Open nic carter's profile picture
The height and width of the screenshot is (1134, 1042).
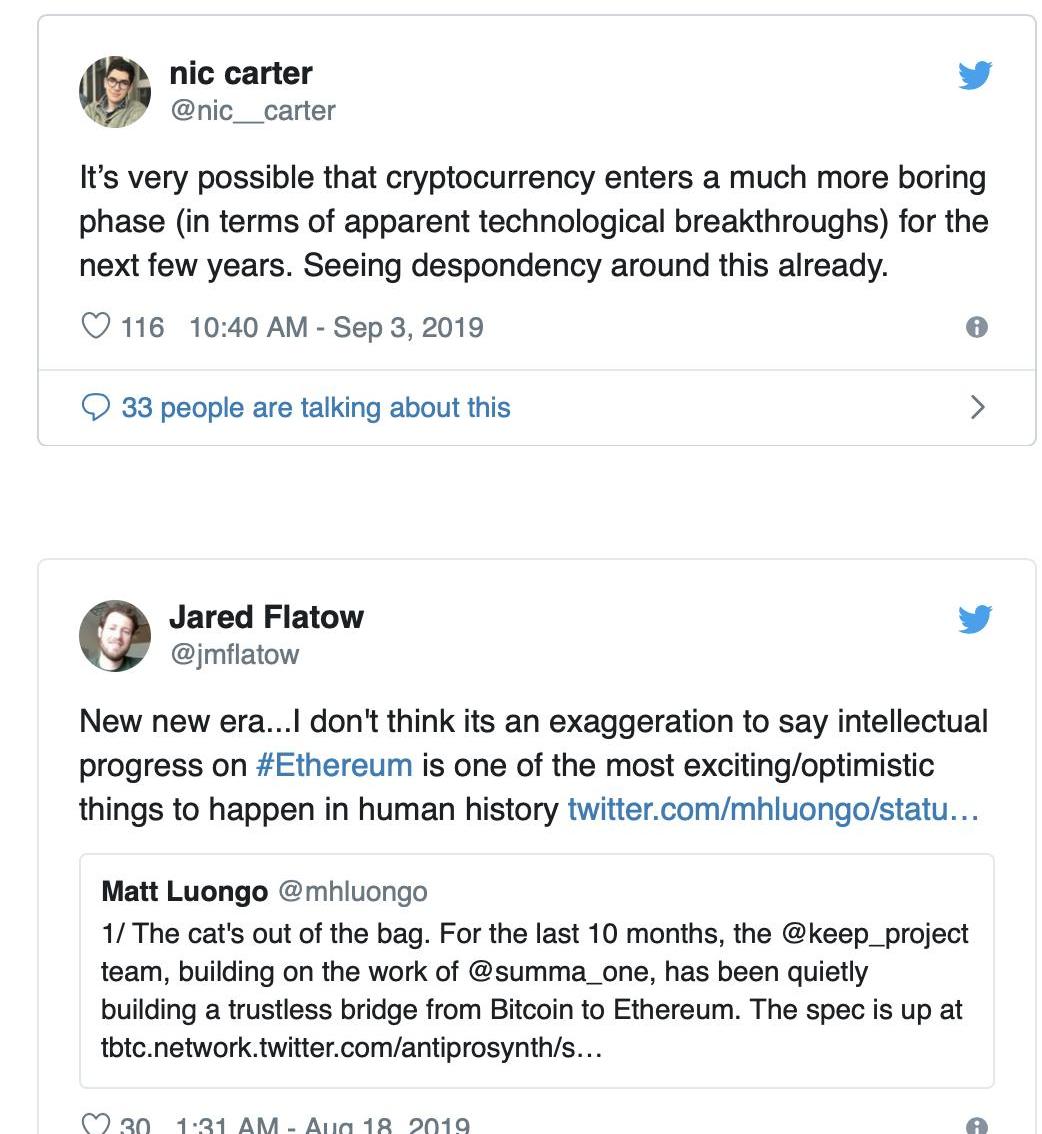coord(115,91)
